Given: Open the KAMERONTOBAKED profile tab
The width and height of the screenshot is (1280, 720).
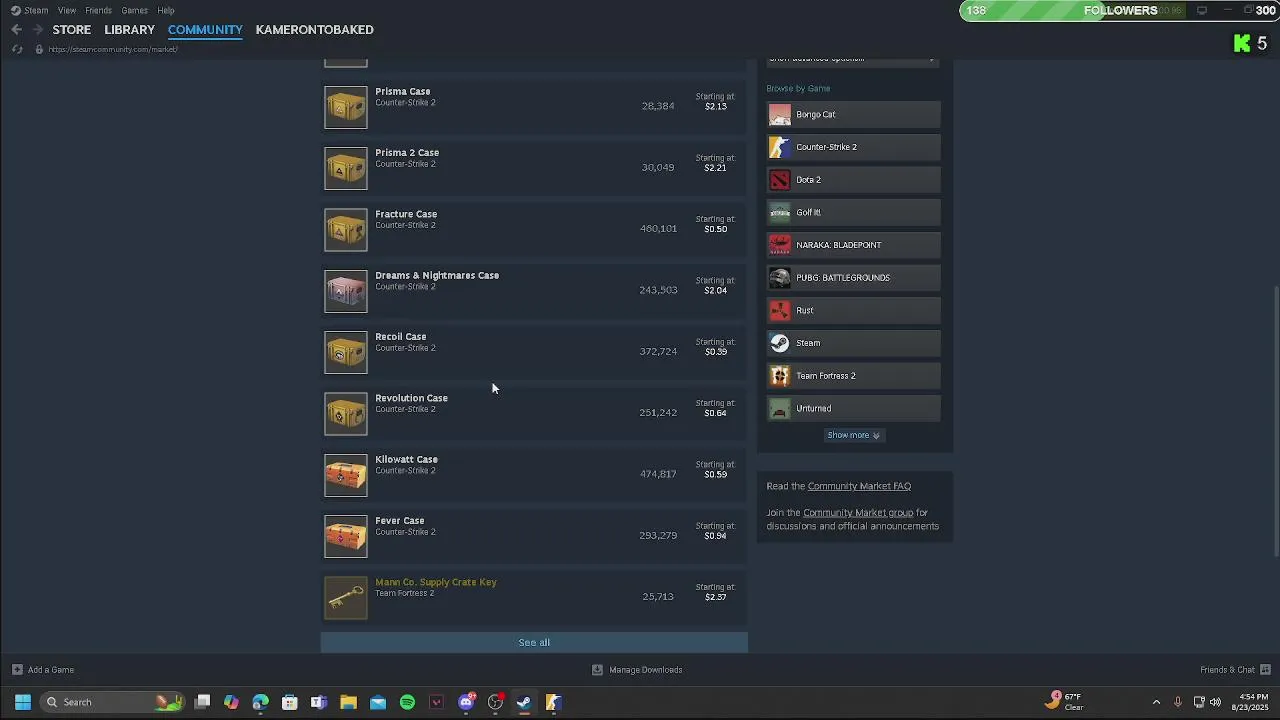Looking at the screenshot, I should tap(314, 30).
